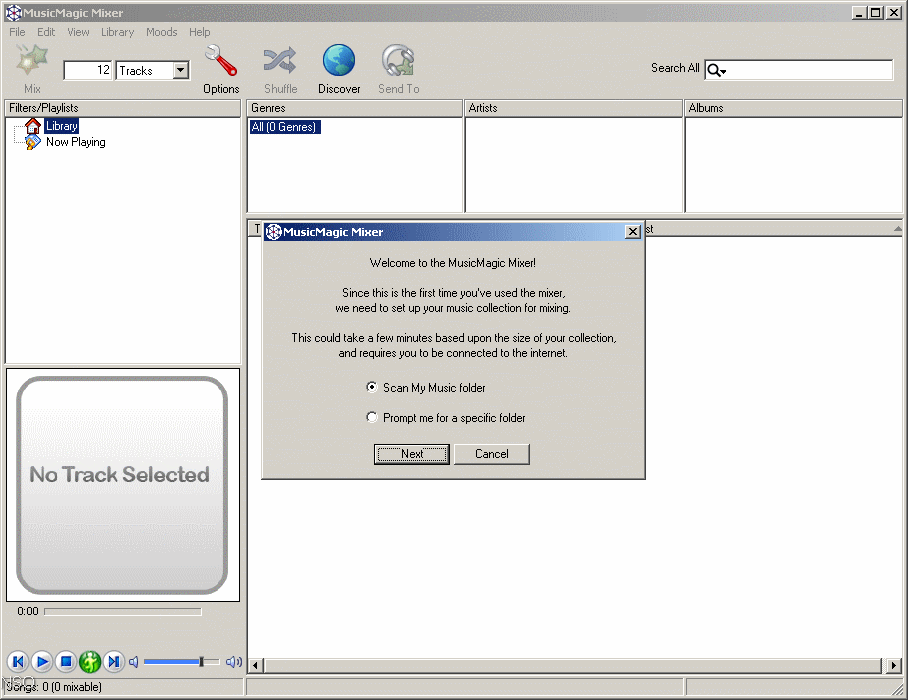Skip to previous track

(18, 661)
